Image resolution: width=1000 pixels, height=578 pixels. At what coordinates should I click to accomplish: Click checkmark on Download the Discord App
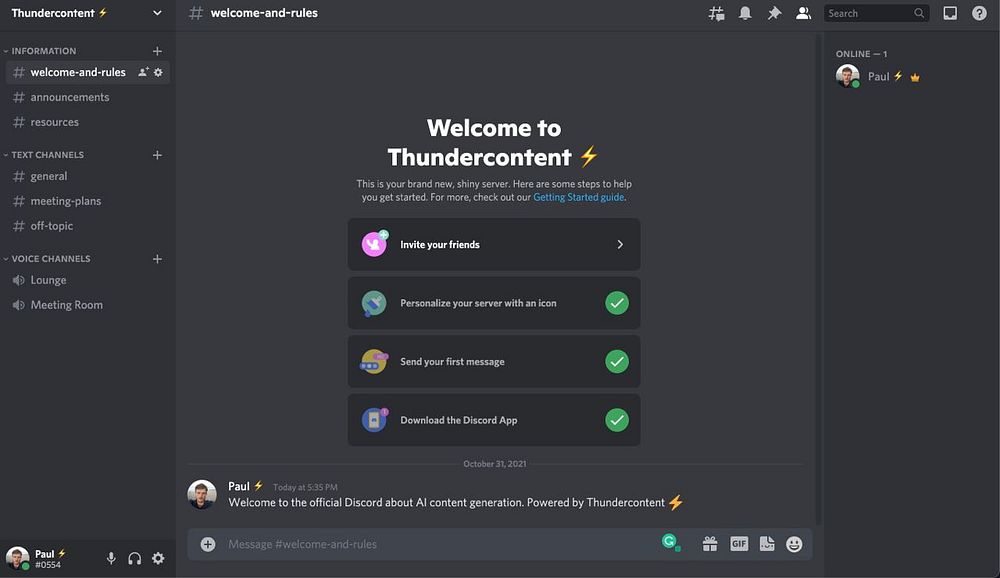tap(617, 420)
